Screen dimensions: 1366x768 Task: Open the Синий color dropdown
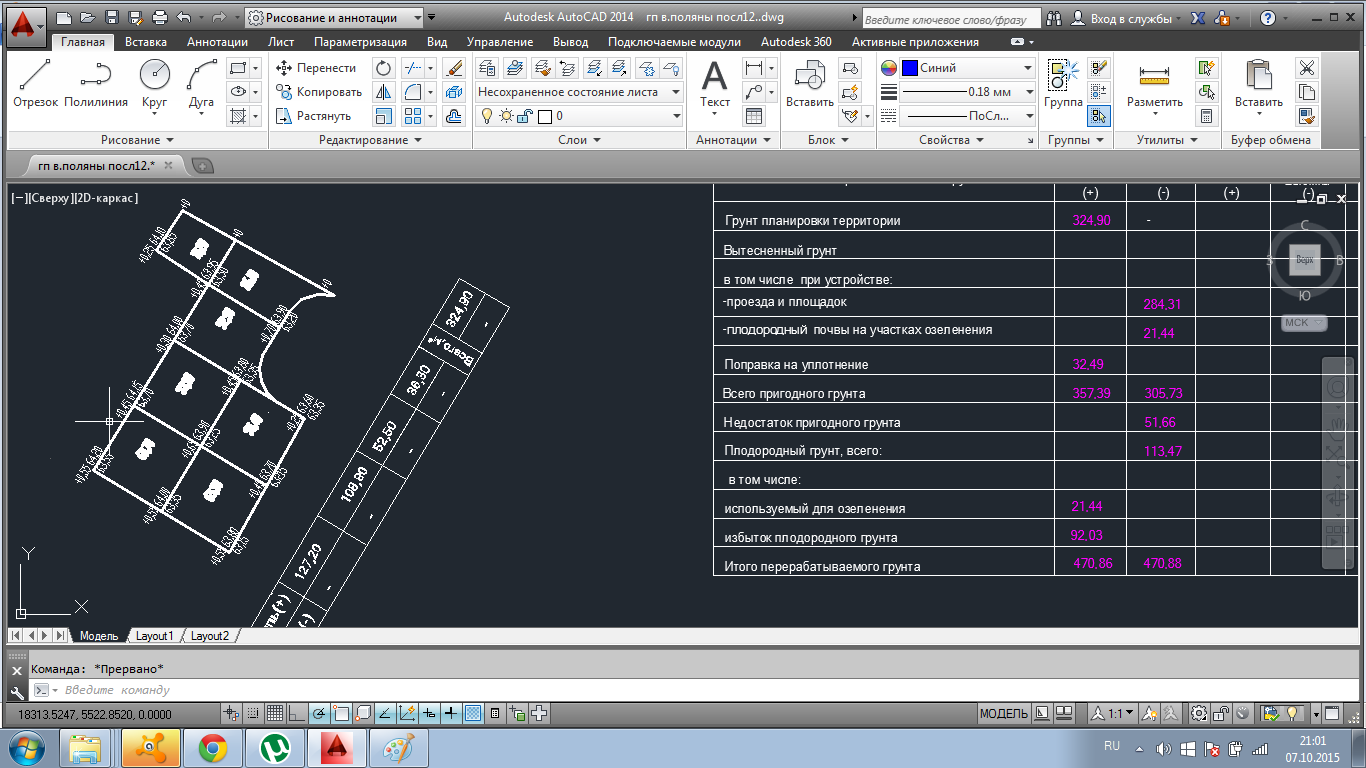1028,68
